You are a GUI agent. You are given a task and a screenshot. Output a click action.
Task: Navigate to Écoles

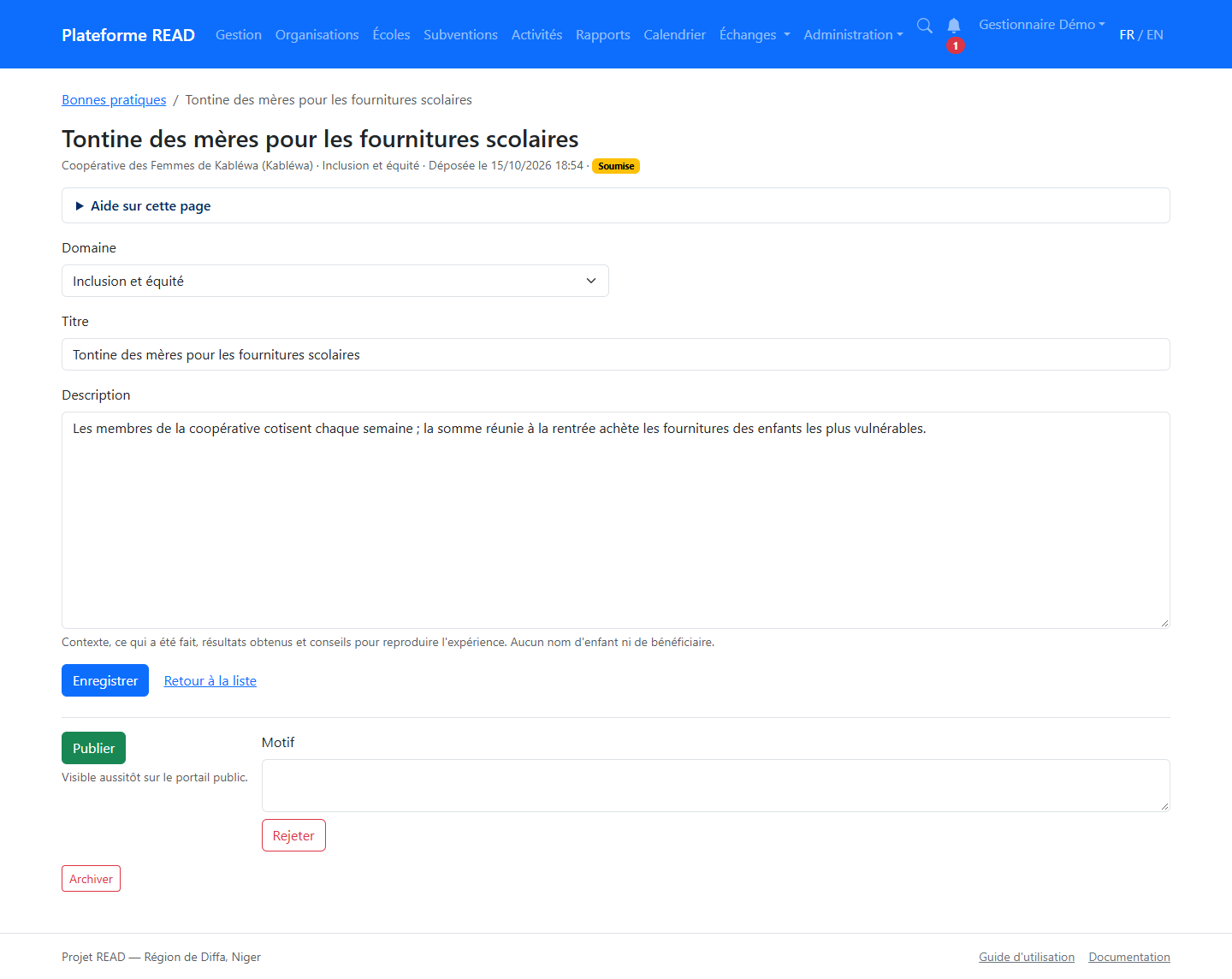pyautogui.click(x=392, y=34)
